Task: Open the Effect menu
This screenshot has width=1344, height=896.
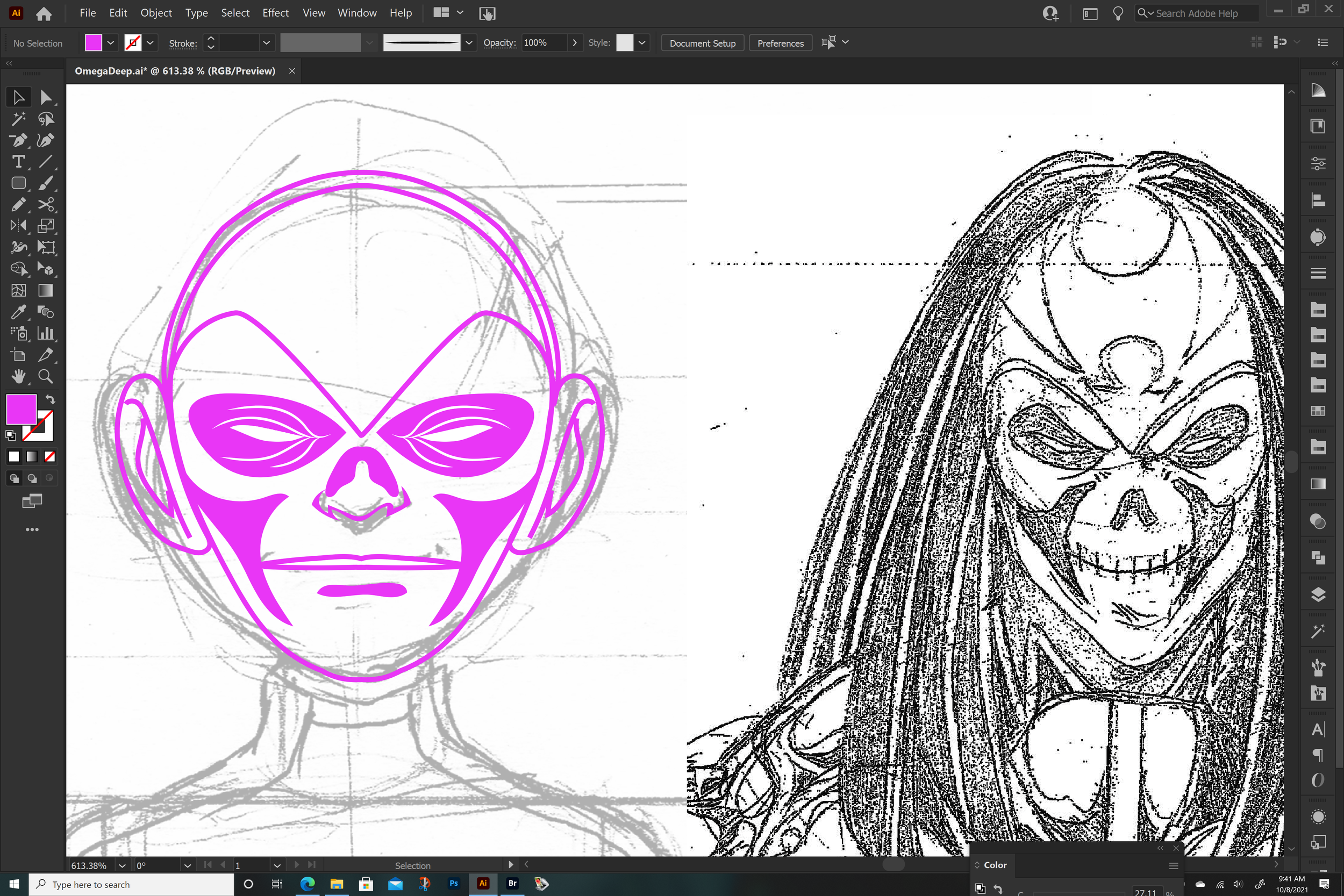Action: tap(275, 12)
